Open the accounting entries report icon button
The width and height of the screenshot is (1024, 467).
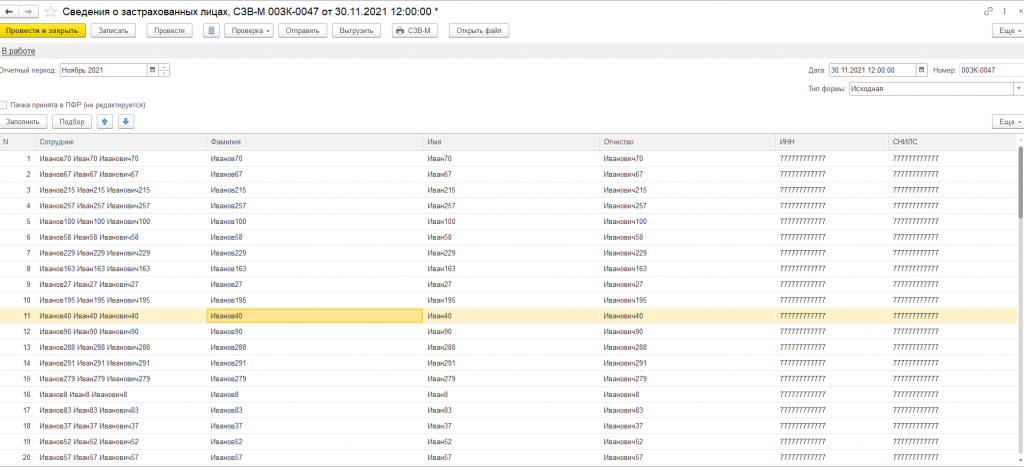pos(211,31)
